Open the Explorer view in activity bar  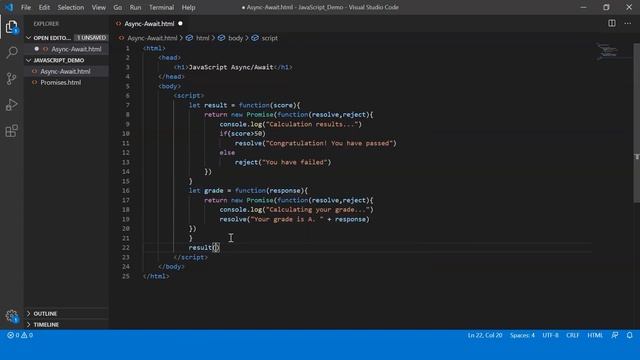click(x=11, y=27)
